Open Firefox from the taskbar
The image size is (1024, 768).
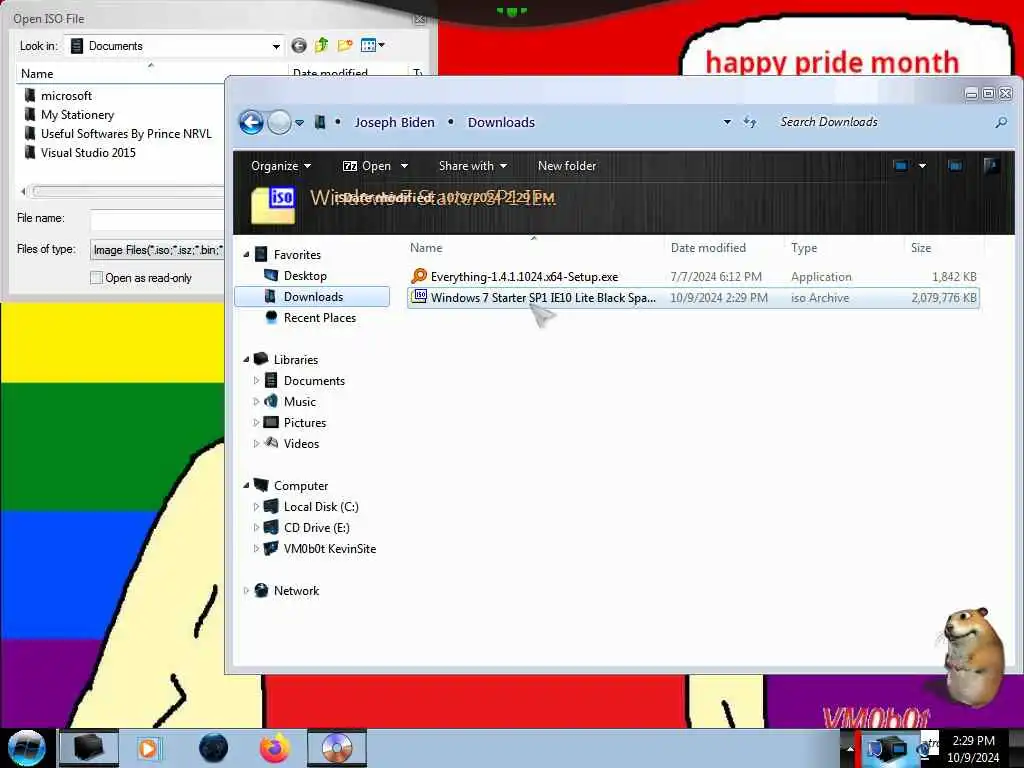(275, 748)
